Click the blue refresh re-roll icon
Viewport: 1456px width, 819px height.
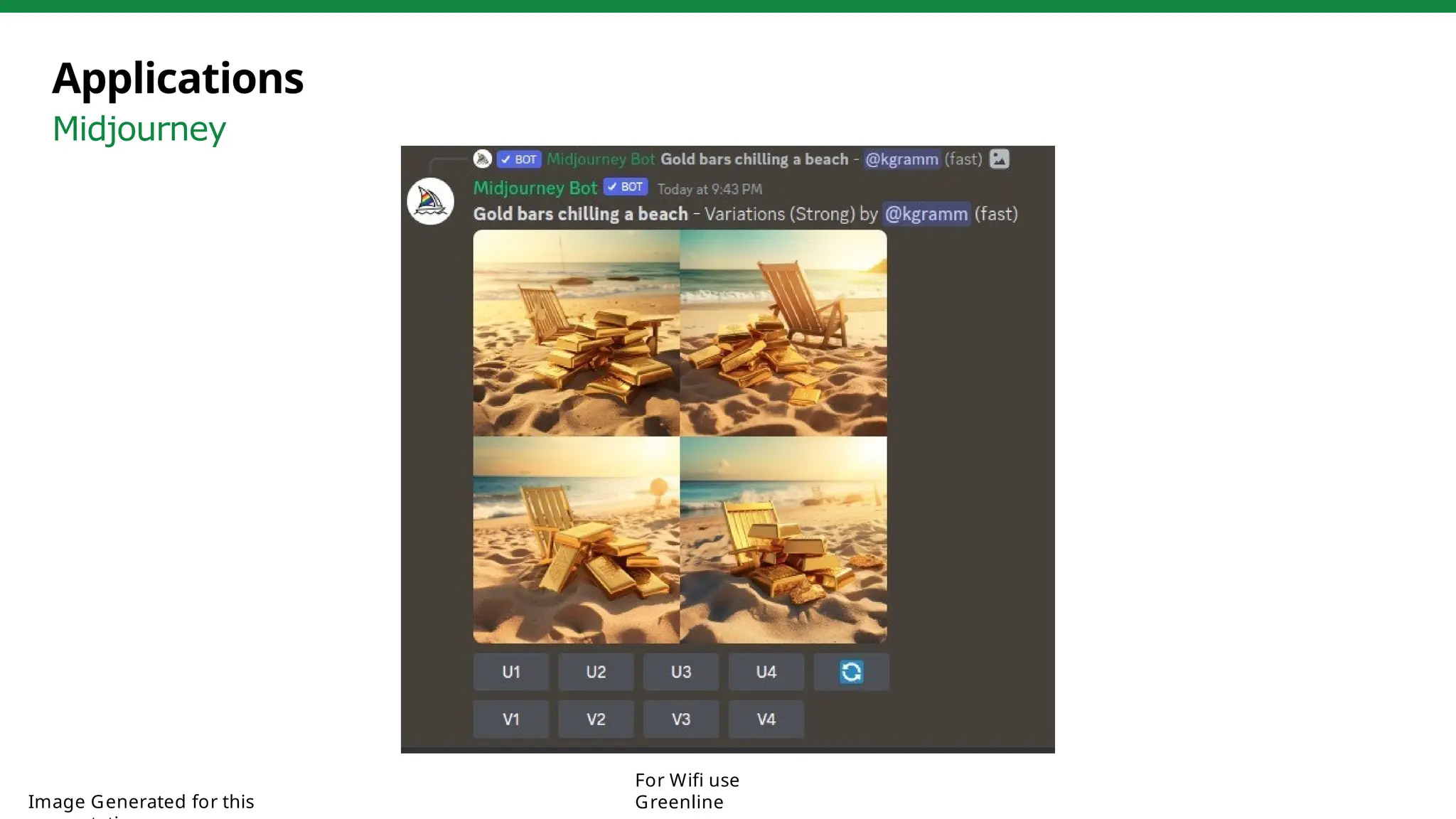[851, 672]
